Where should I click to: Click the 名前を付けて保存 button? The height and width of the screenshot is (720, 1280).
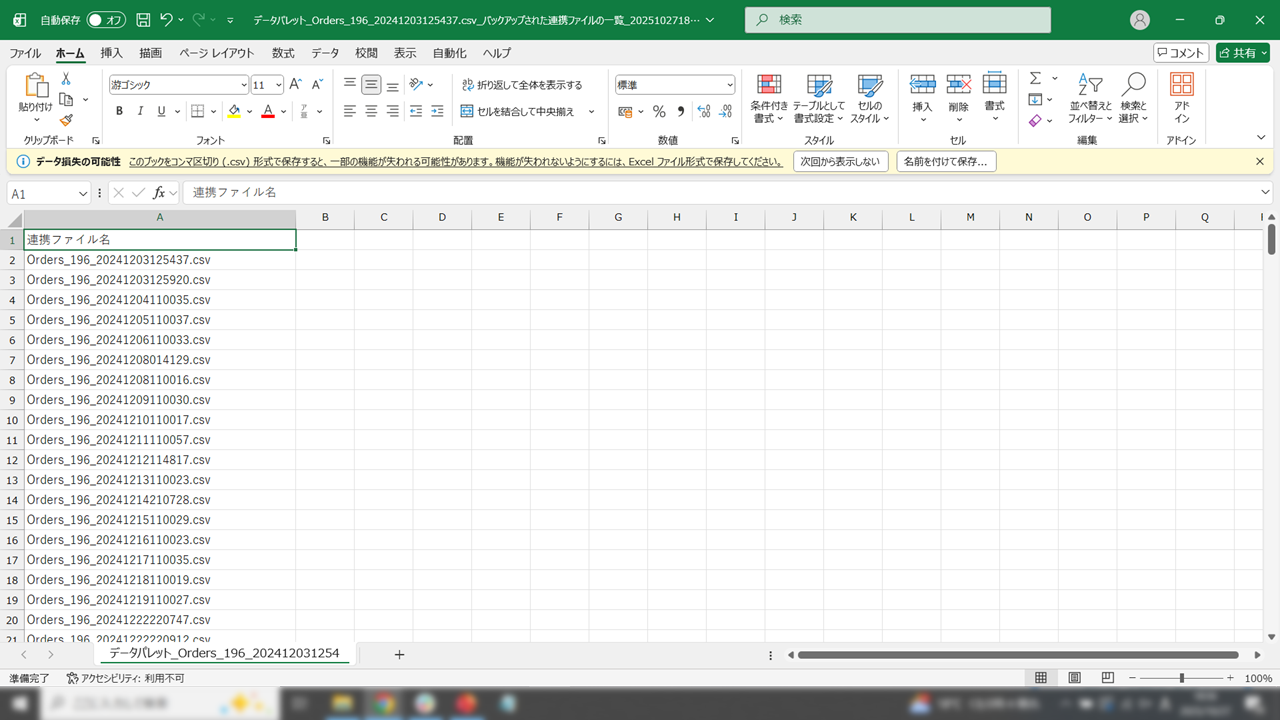[945, 161]
